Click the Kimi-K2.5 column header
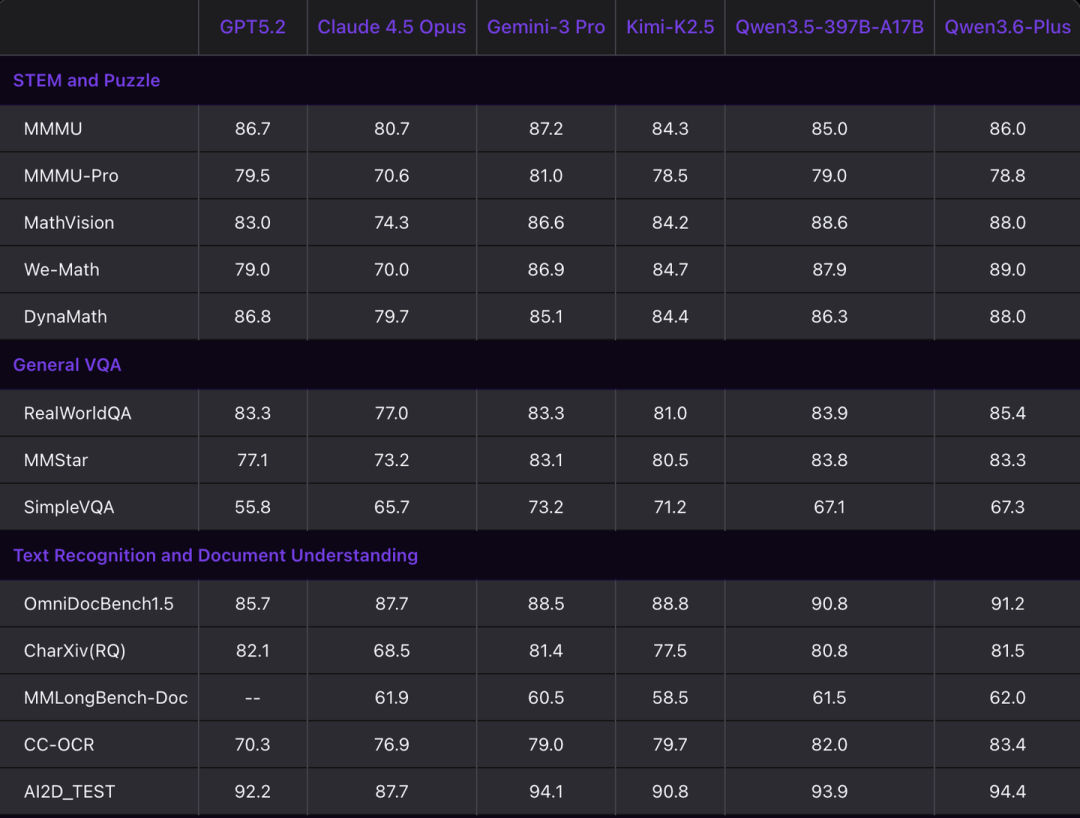The height and width of the screenshot is (818, 1080). pos(669,27)
